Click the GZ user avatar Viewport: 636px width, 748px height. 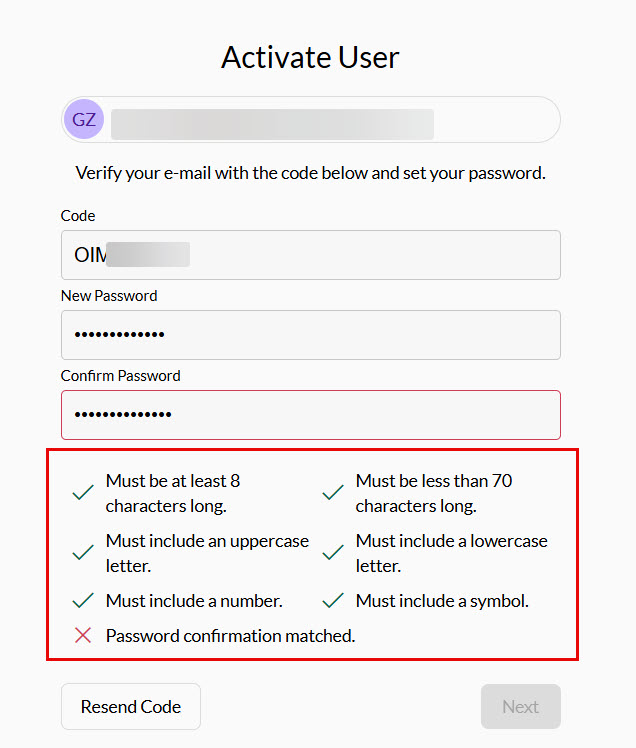coord(84,120)
